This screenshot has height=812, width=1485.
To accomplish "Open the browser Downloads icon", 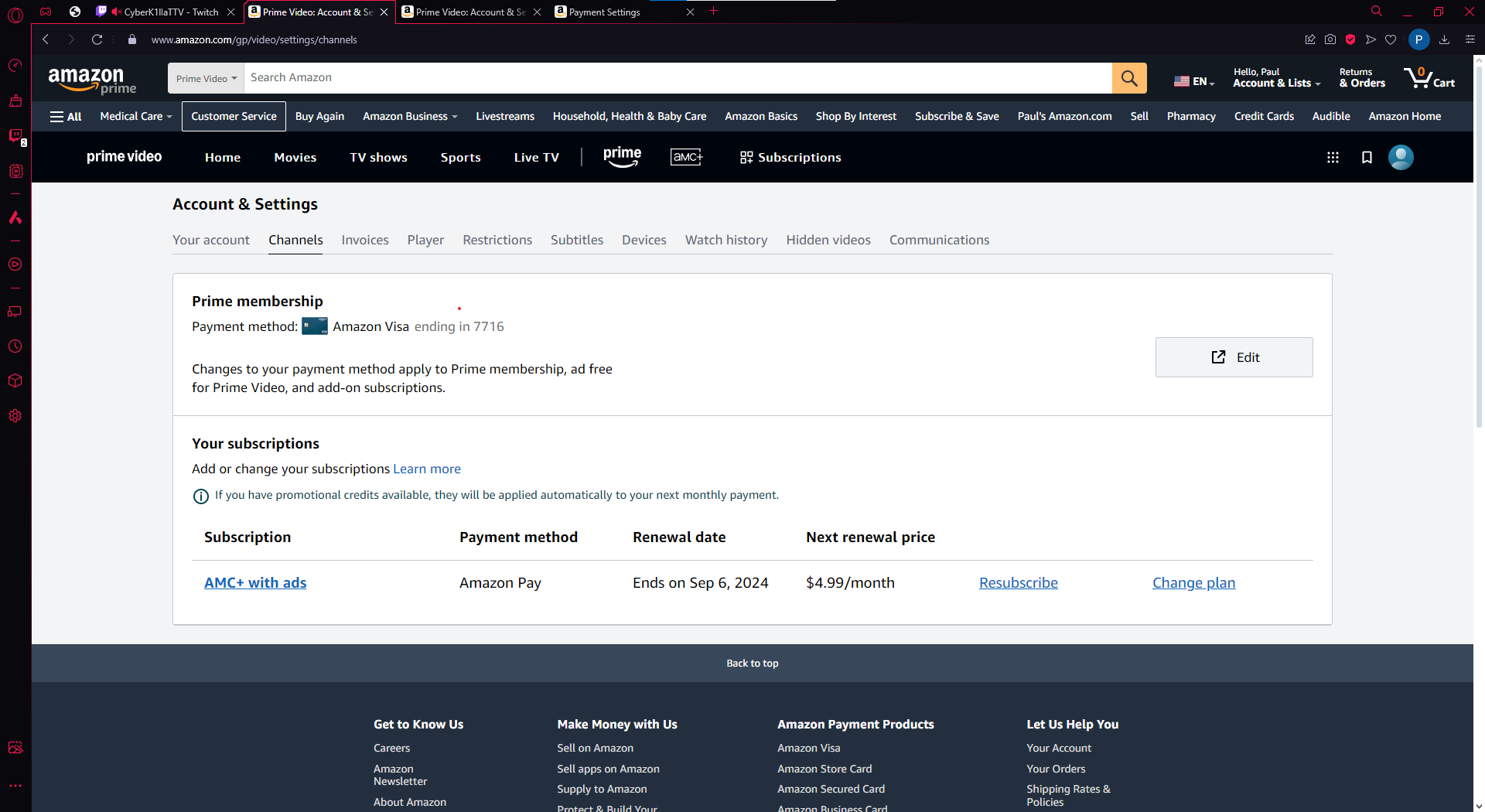I will (x=1444, y=39).
